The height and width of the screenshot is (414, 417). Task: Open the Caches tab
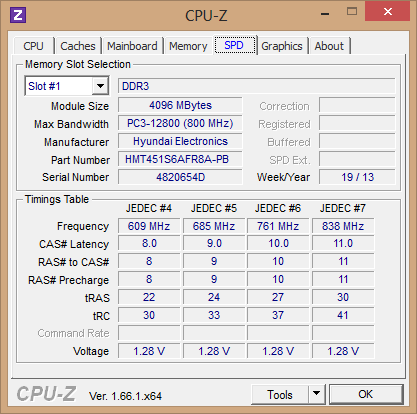coord(78,46)
